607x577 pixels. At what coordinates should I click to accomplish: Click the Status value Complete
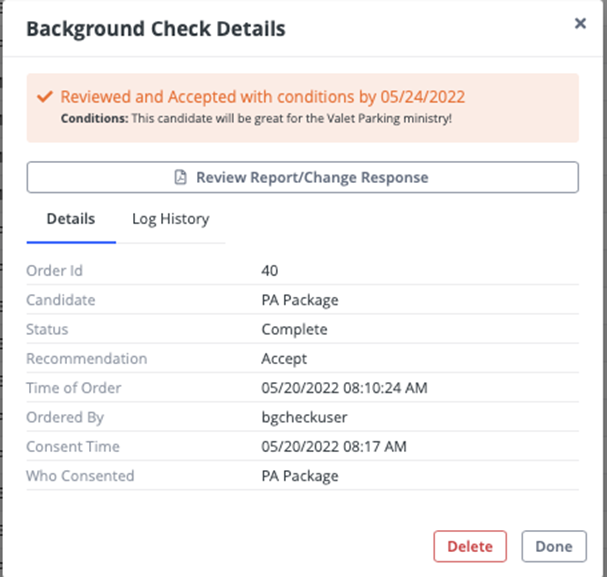[x=294, y=329]
